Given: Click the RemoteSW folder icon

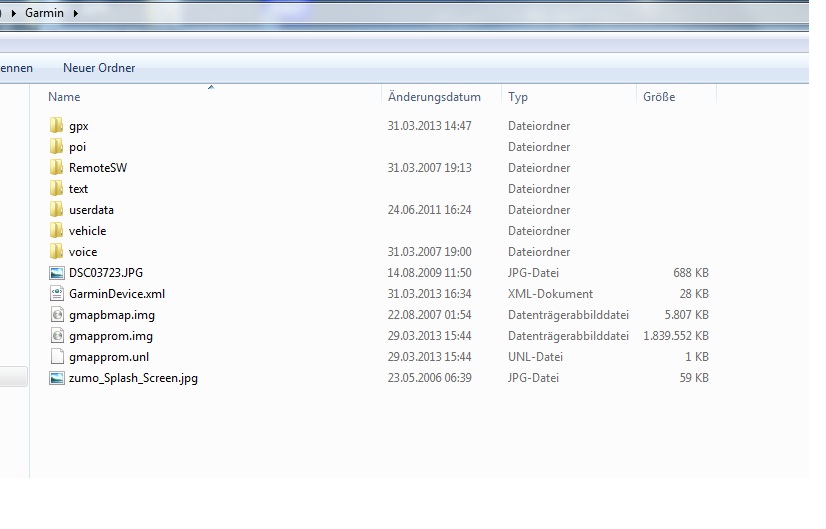Looking at the screenshot, I should pos(56,168).
